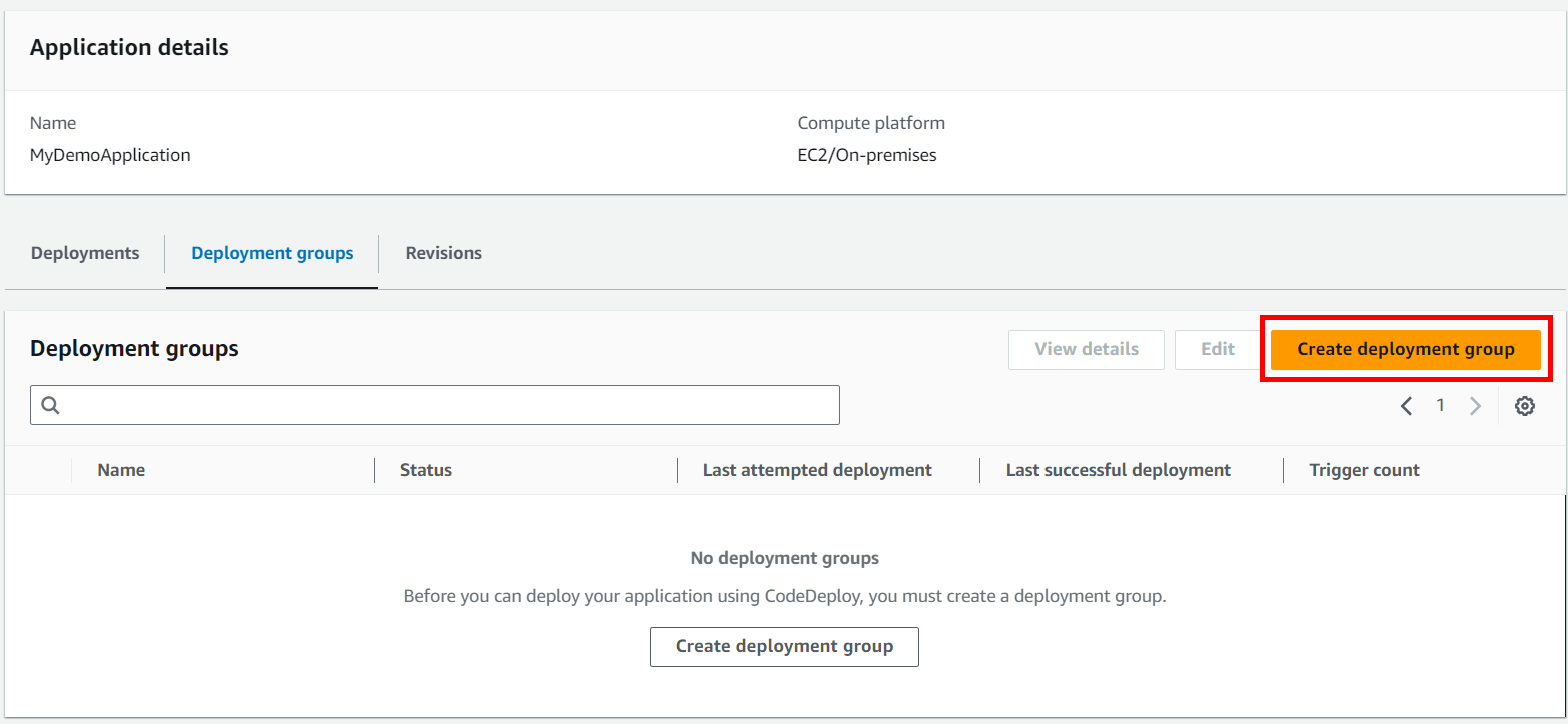
Task: Focus the deployment groups search field
Action: tap(434, 405)
